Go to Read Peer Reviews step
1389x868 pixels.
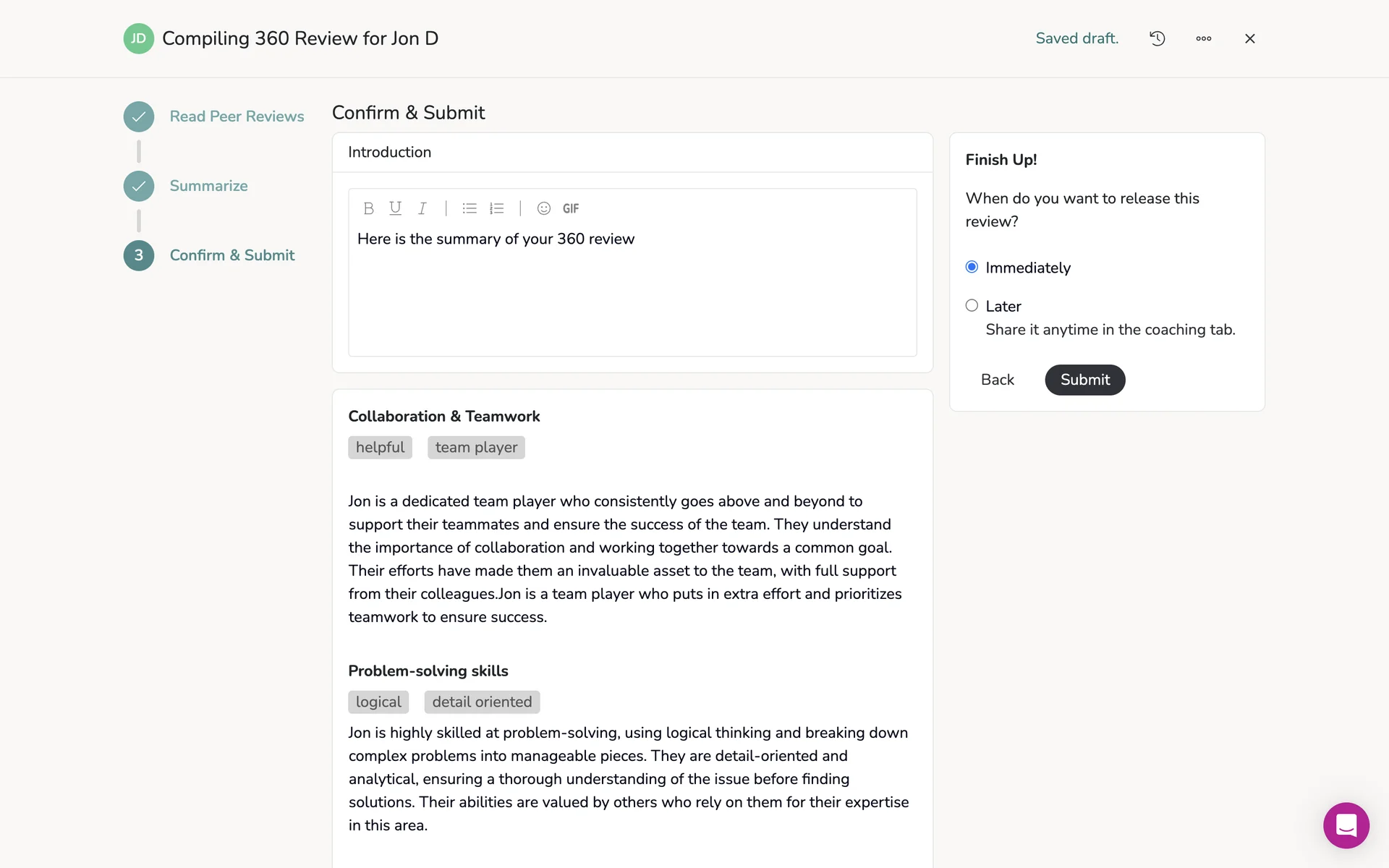tap(236, 116)
